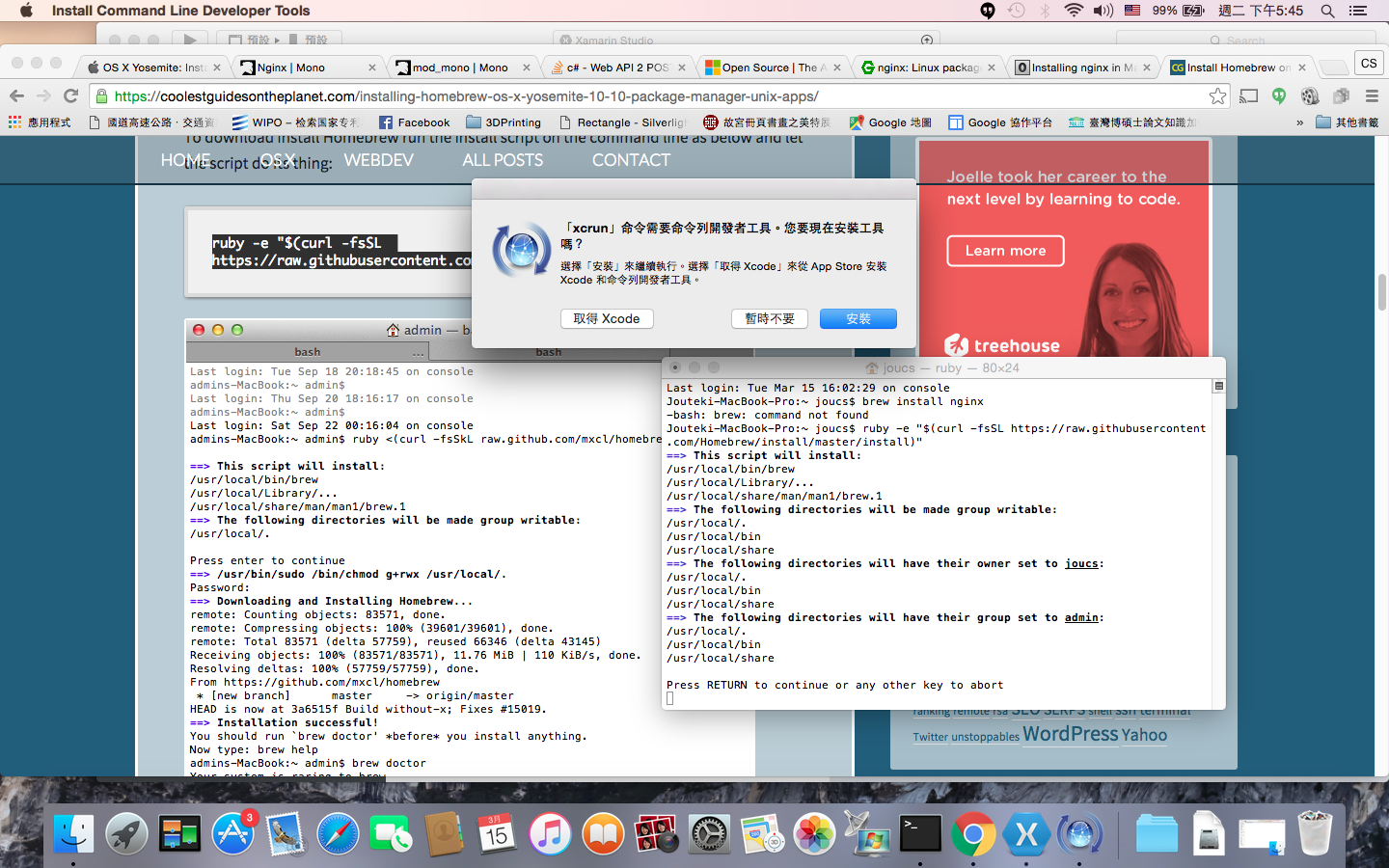Open Photo Booth from the Dock
This screenshot has width=1389, height=868.
[x=656, y=834]
